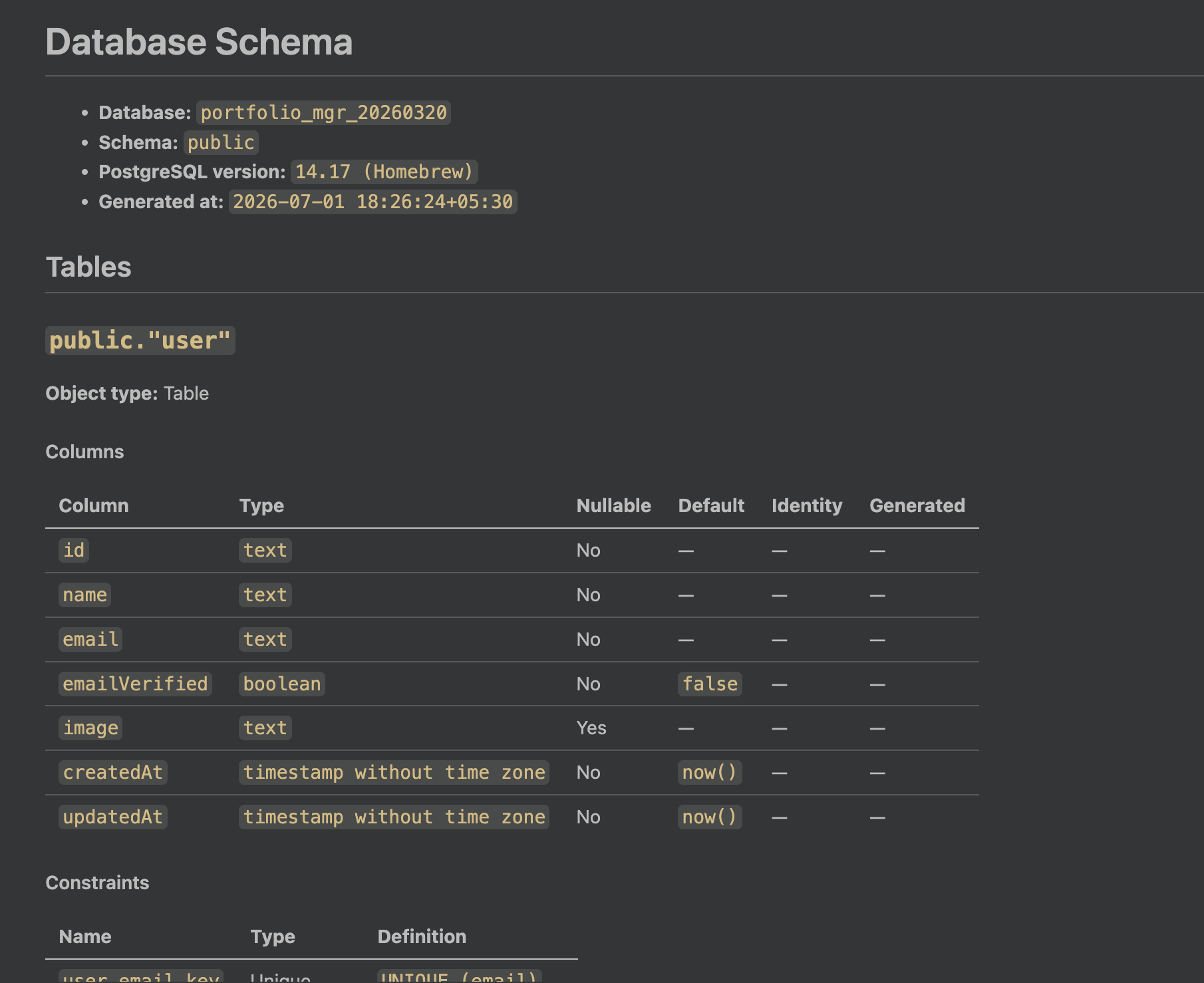
Task: Click the Columns subheading
Action: [x=84, y=452]
